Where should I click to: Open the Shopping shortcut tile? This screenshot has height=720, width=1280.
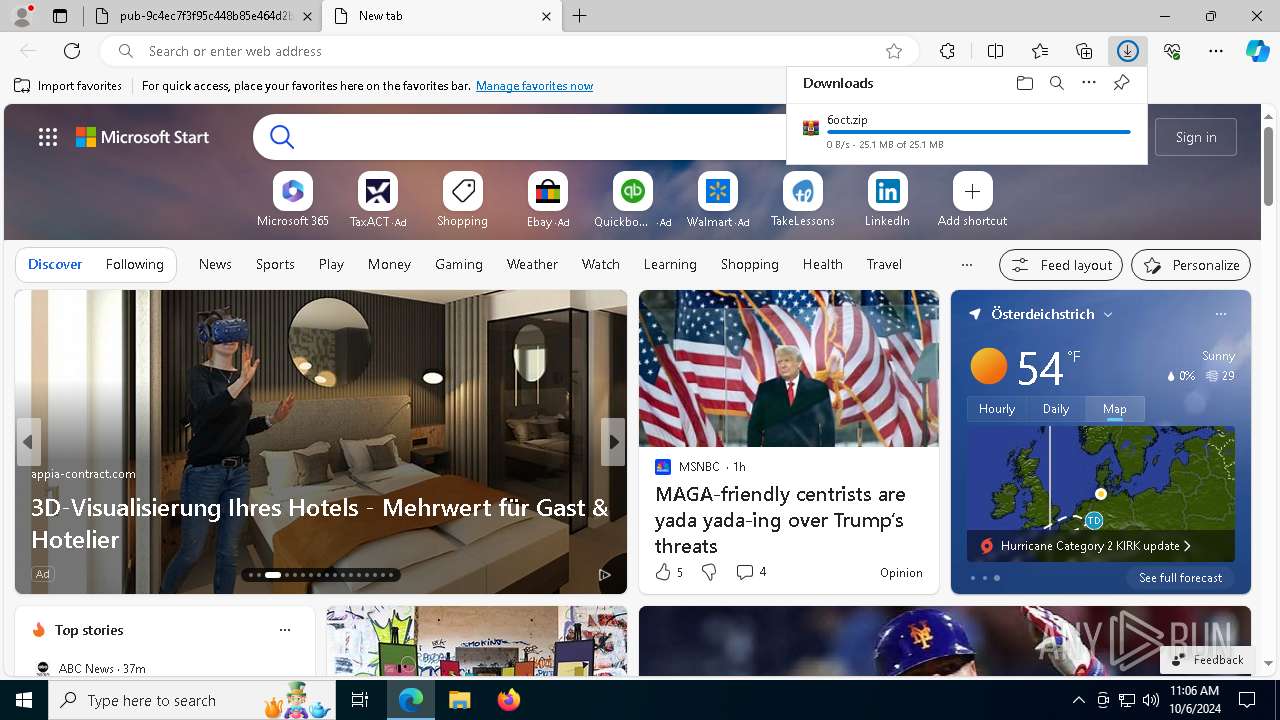tap(463, 200)
